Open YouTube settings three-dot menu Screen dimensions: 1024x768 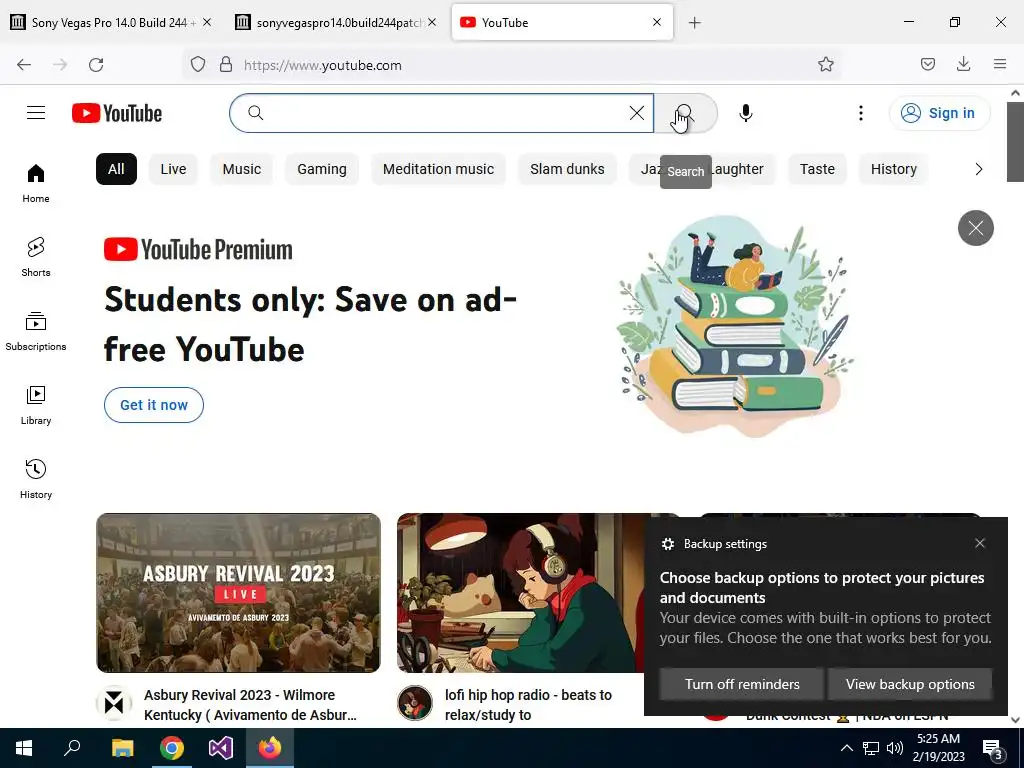coord(861,113)
